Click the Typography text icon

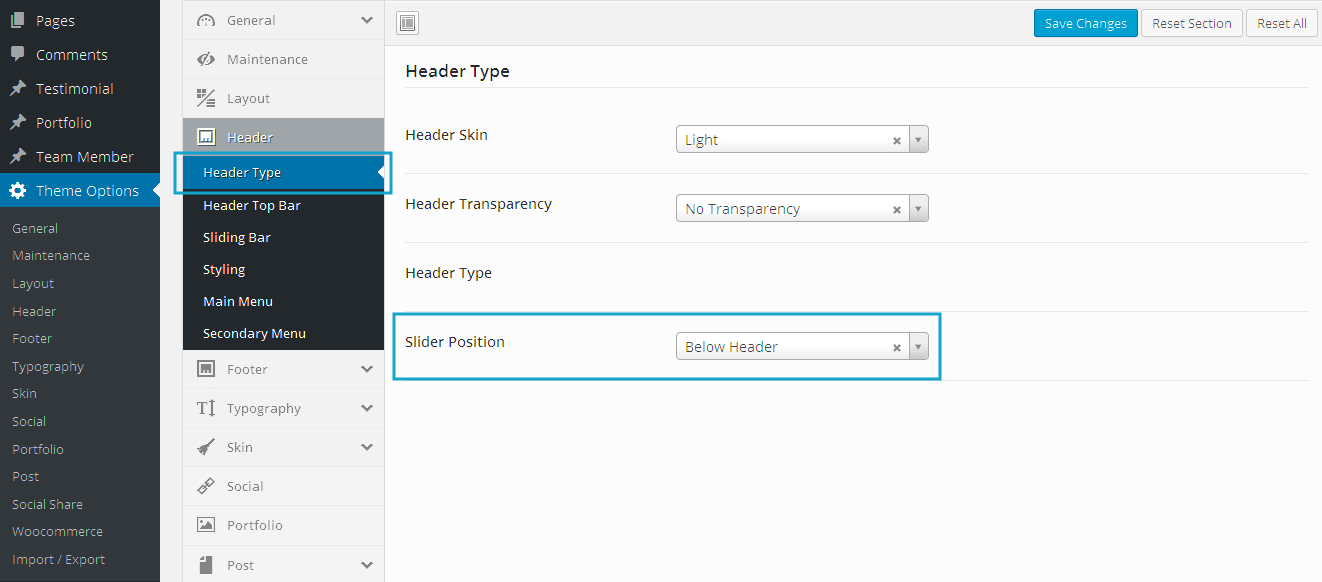click(206, 408)
